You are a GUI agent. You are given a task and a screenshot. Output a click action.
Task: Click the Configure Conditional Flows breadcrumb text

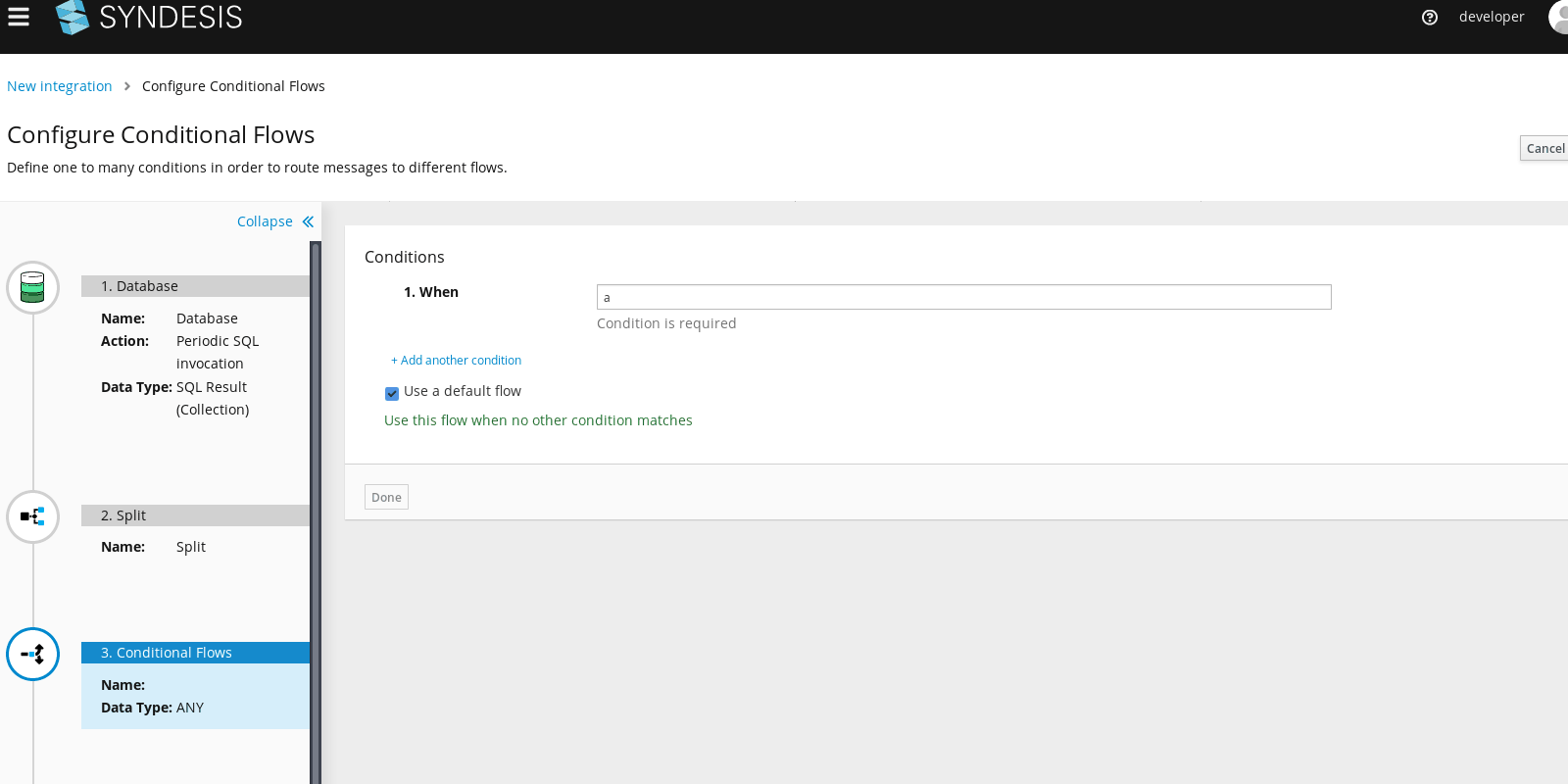click(233, 86)
